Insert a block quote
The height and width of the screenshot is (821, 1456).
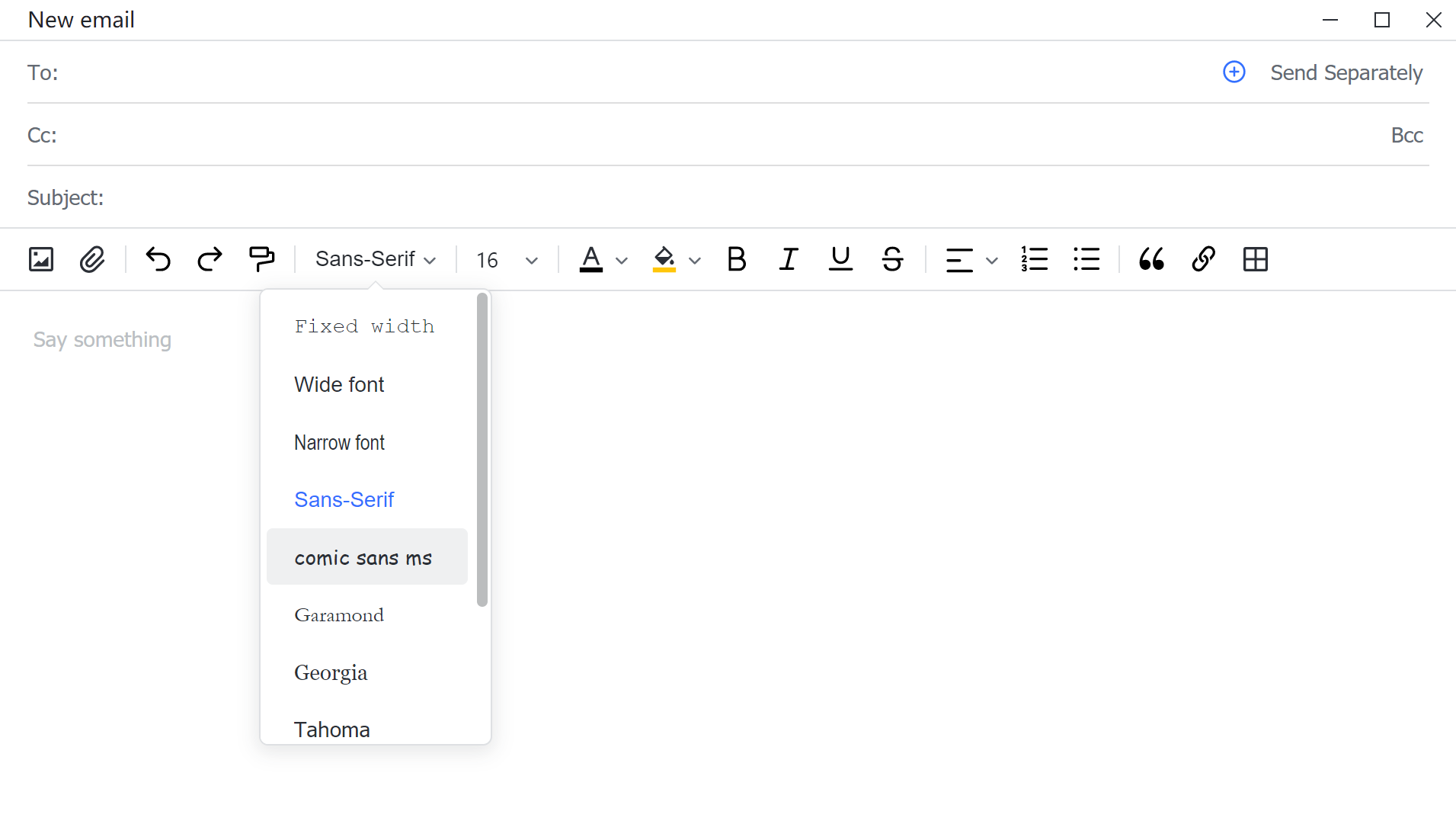click(x=1151, y=259)
